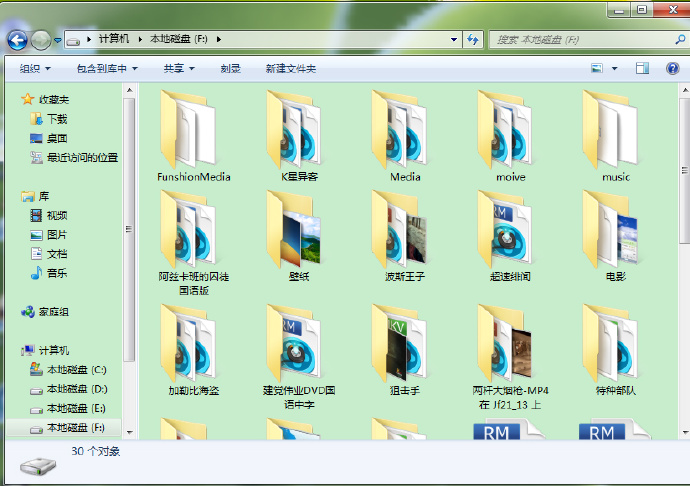Click the 30 个对象 status text
The width and height of the screenshot is (690, 486).
coord(95,451)
